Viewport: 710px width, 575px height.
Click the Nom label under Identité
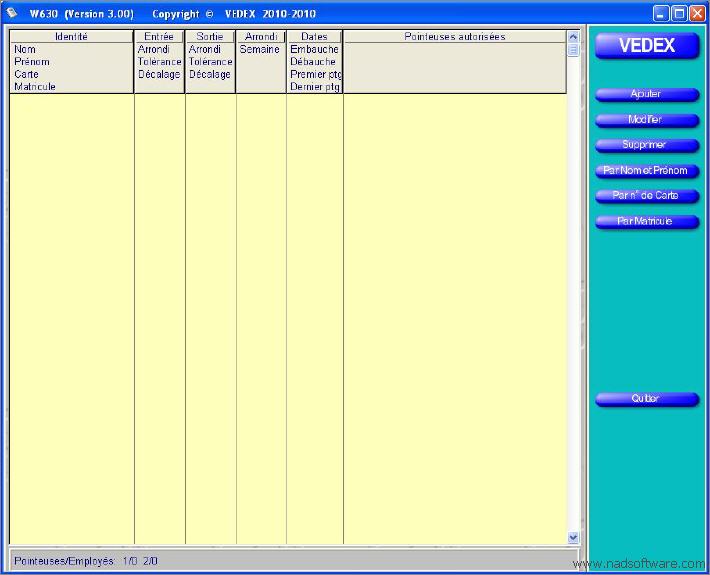pyautogui.click(x=25, y=49)
